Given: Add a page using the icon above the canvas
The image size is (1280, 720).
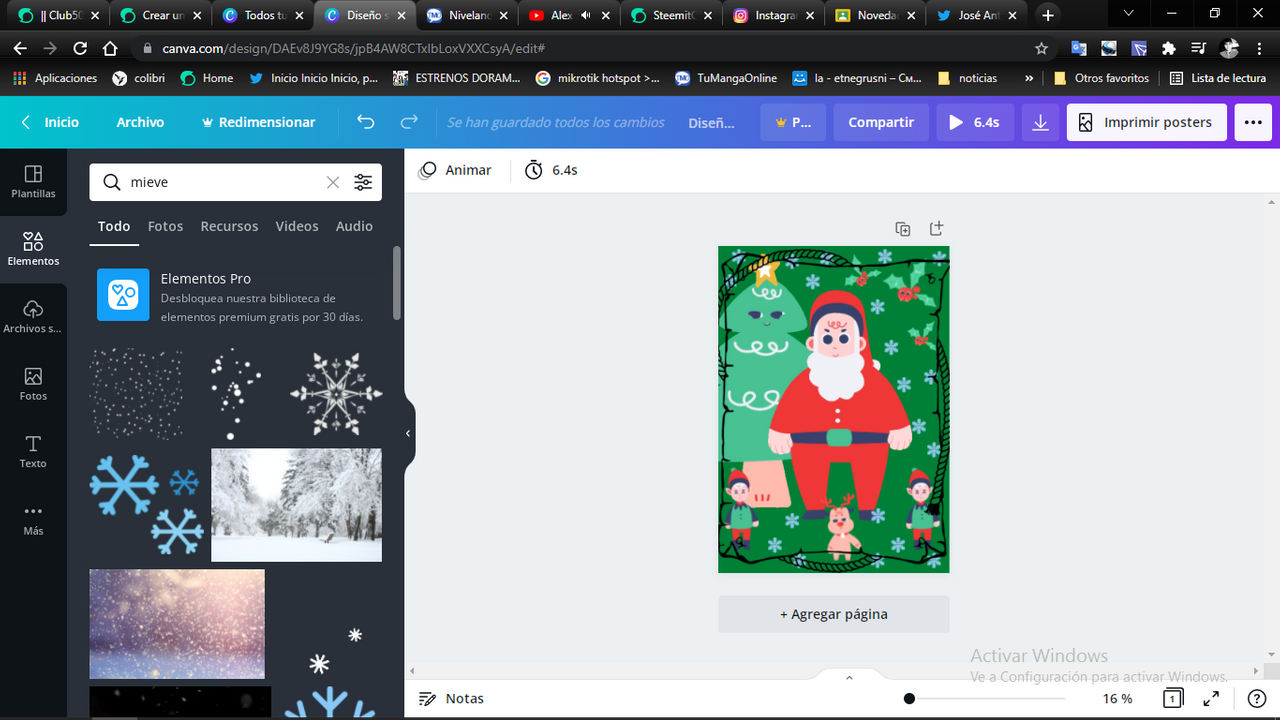Looking at the screenshot, I should point(936,229).
